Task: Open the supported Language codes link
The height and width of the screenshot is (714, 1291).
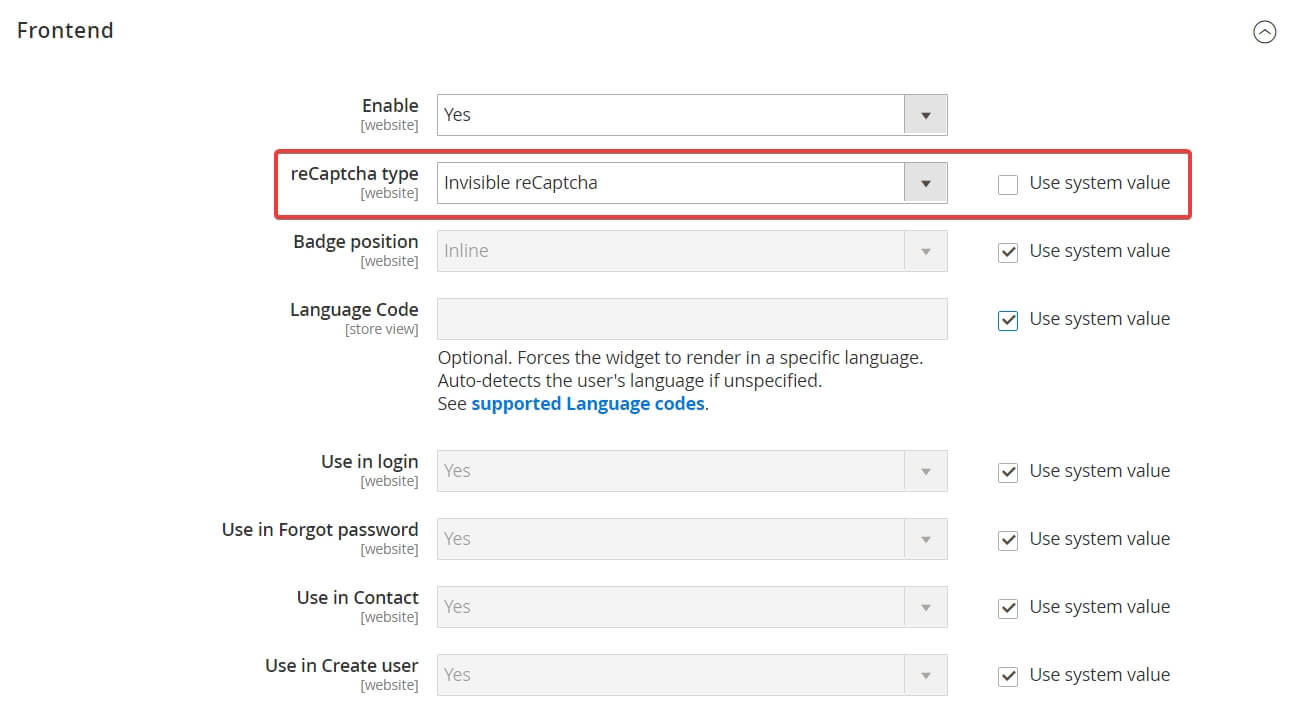Action: click(x=587, y=404)
